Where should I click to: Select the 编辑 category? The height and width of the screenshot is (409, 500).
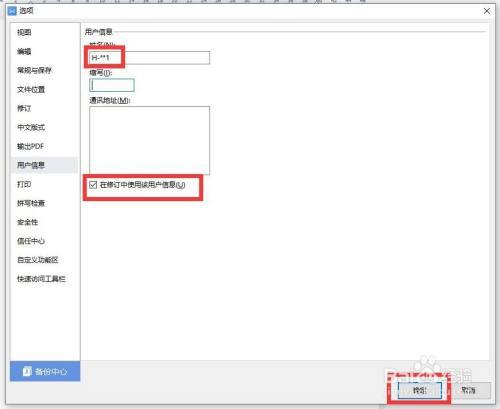(x=24, y=51)
